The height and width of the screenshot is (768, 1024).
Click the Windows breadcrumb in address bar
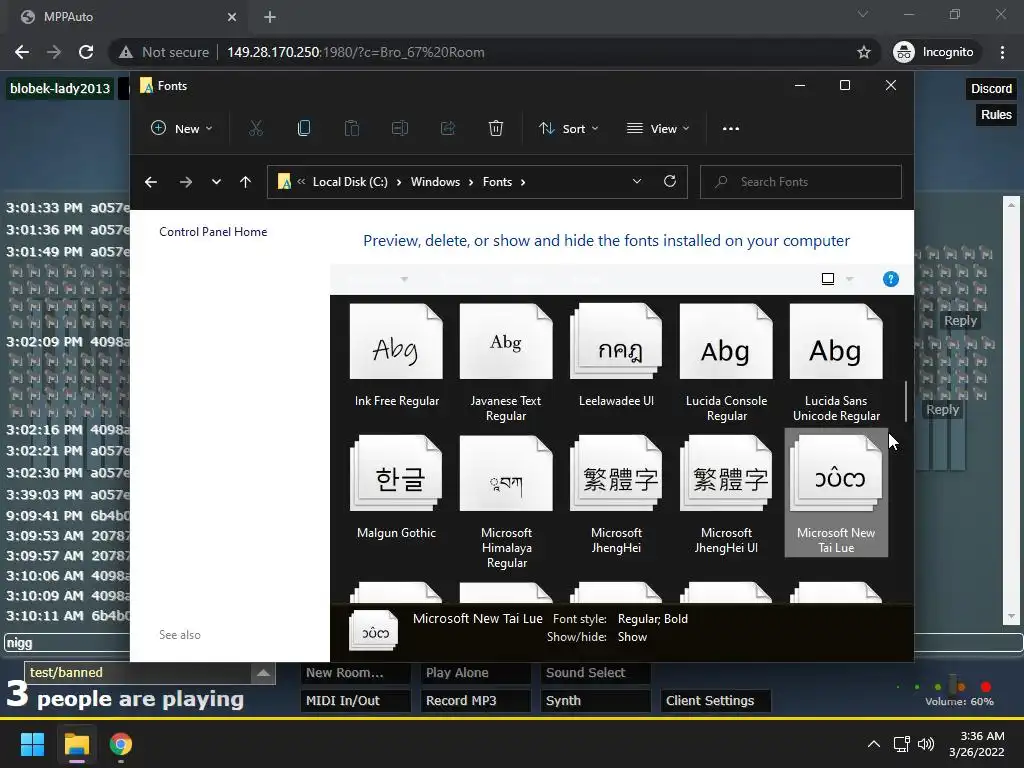(435, 182)
